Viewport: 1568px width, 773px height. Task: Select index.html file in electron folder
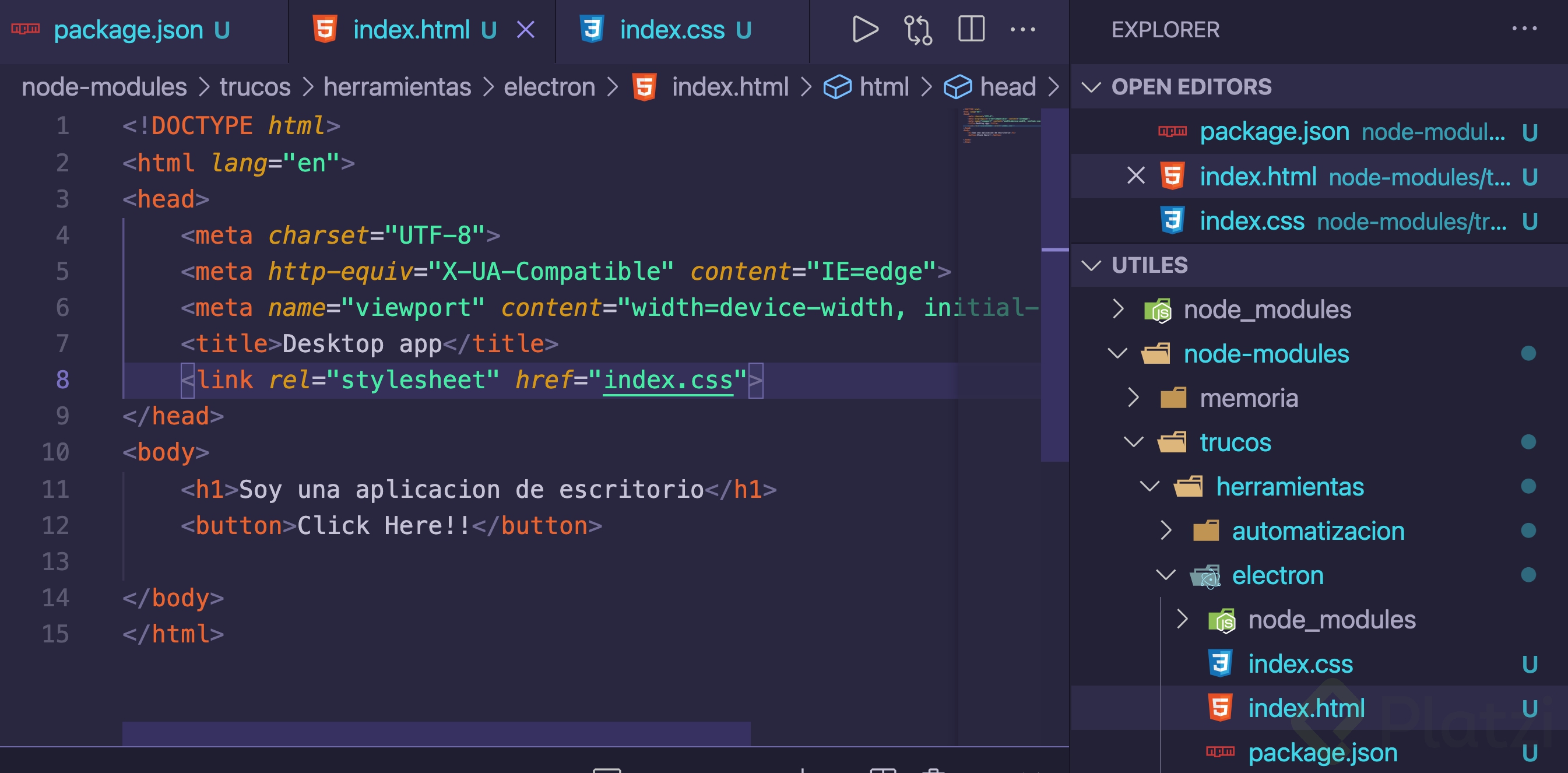pos(1319,708)
